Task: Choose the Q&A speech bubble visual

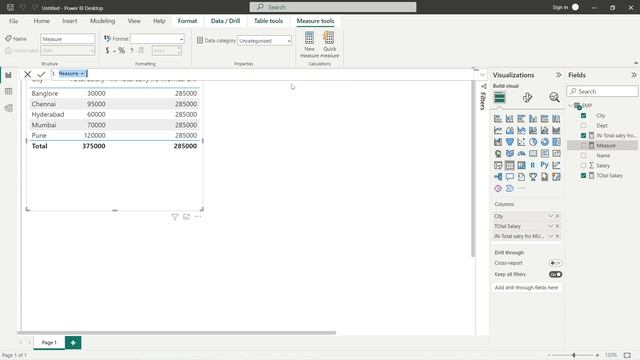Action: click(x=509, y=177)
